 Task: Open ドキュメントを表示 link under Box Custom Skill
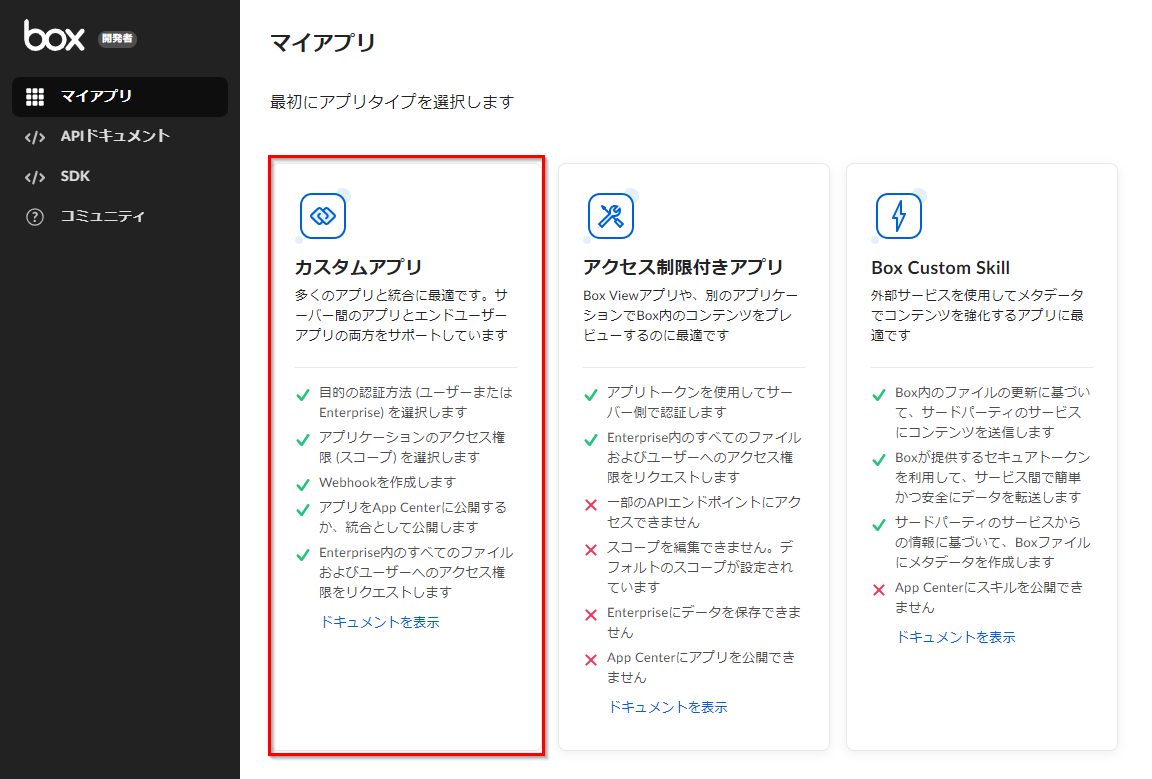coord(956,637)
